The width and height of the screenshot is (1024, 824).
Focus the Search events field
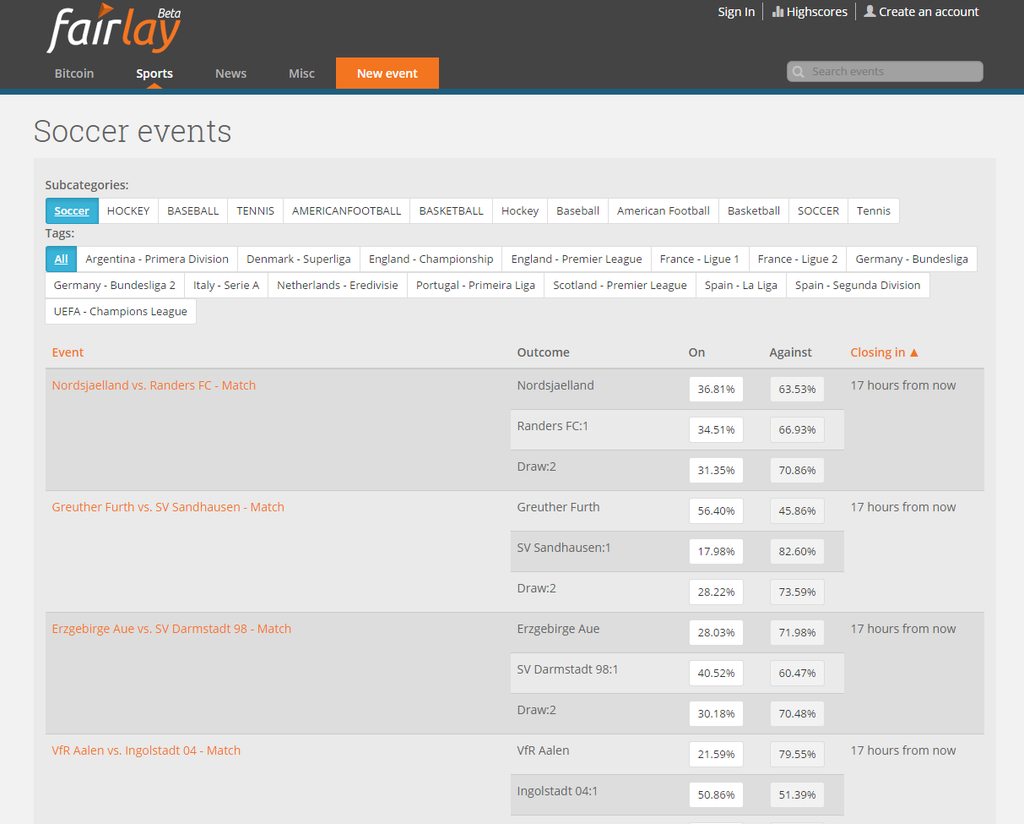(x=885, y=72)
